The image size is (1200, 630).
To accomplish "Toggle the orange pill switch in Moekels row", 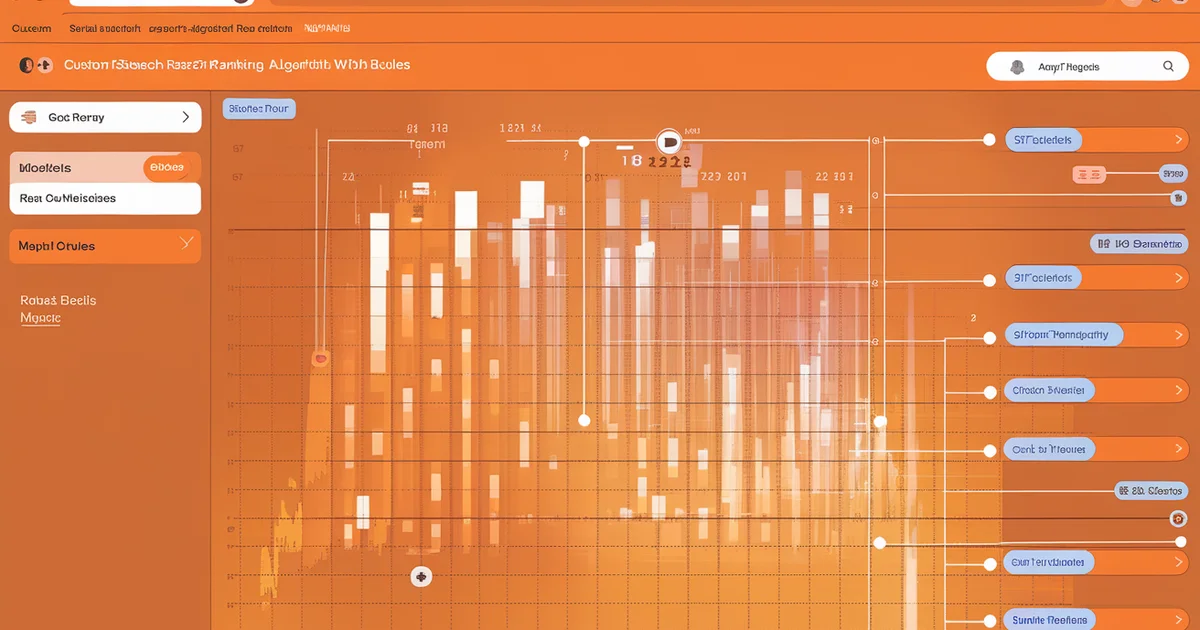I will coord(168,168).
